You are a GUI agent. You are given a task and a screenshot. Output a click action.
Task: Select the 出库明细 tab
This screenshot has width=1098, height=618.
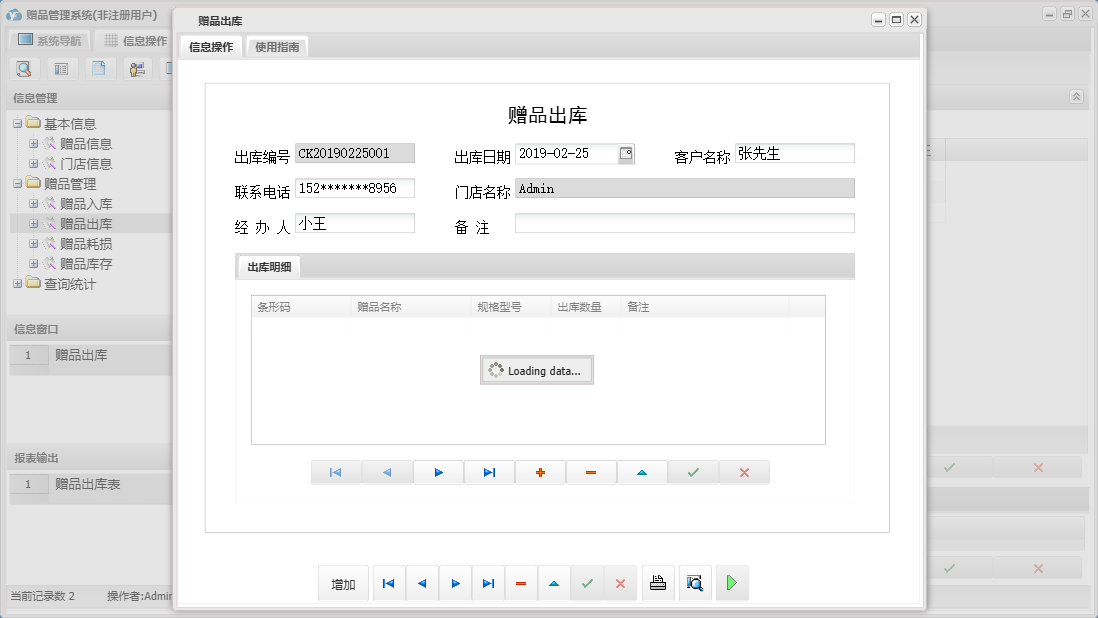pyautogui.click(x=268, y=267)
